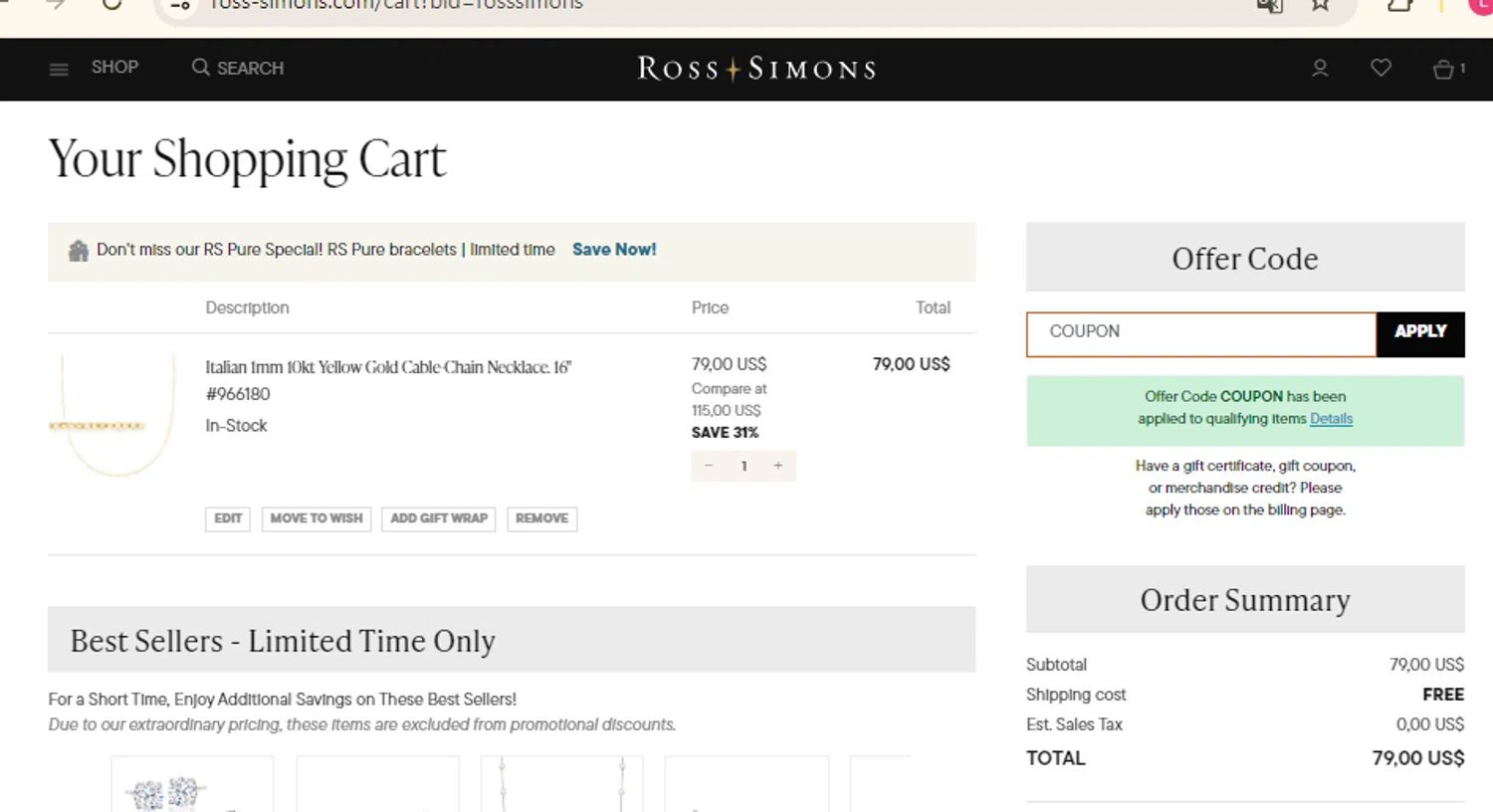Click the address bar URL
The image size is (1493, 812).
tap(396, 6)
